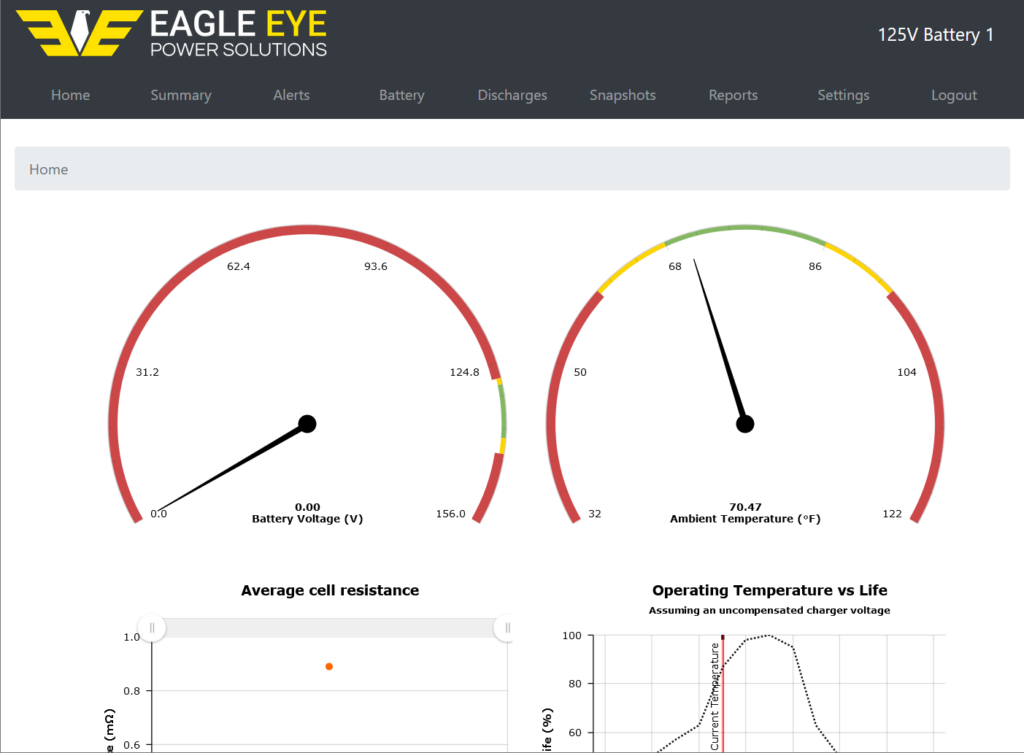Click the 31.2 tick label on voltage gauge
This screenshot has width=1024, height=753.
(147, 372)
